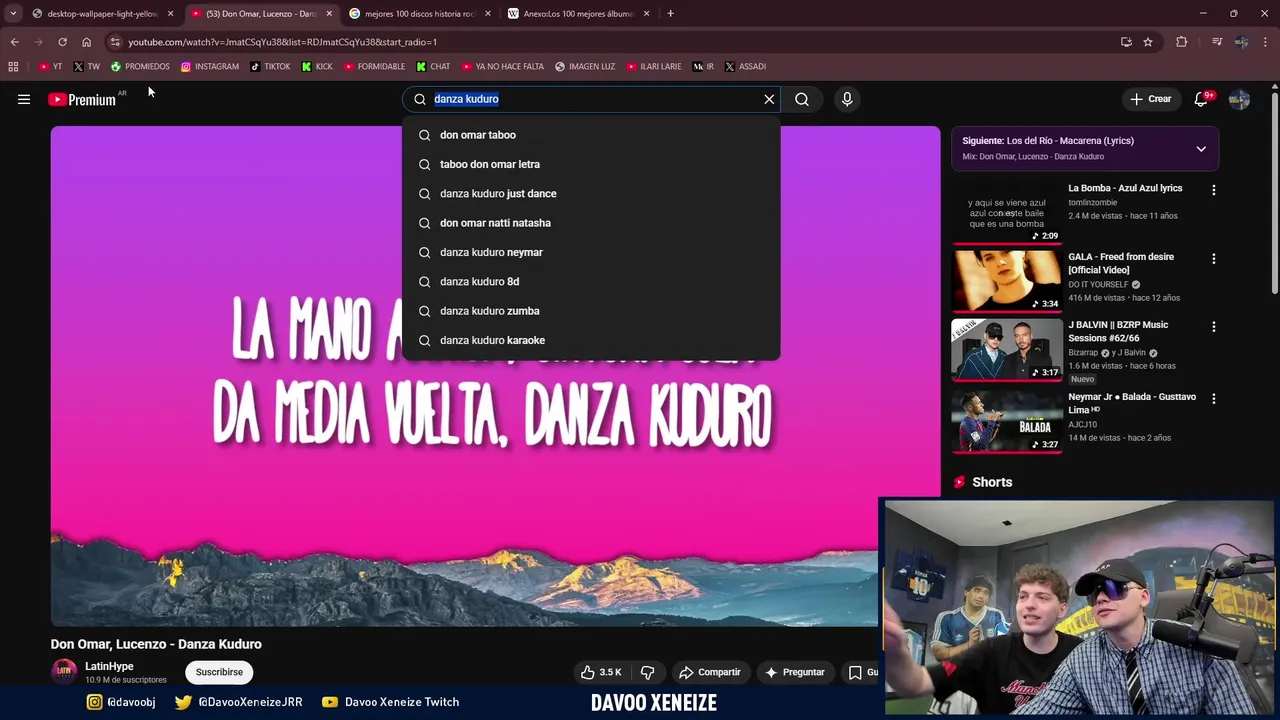This screenshot has height=720, width=1280.
Task: Click the magnifier search submit button
Action: tap(802, 99)
